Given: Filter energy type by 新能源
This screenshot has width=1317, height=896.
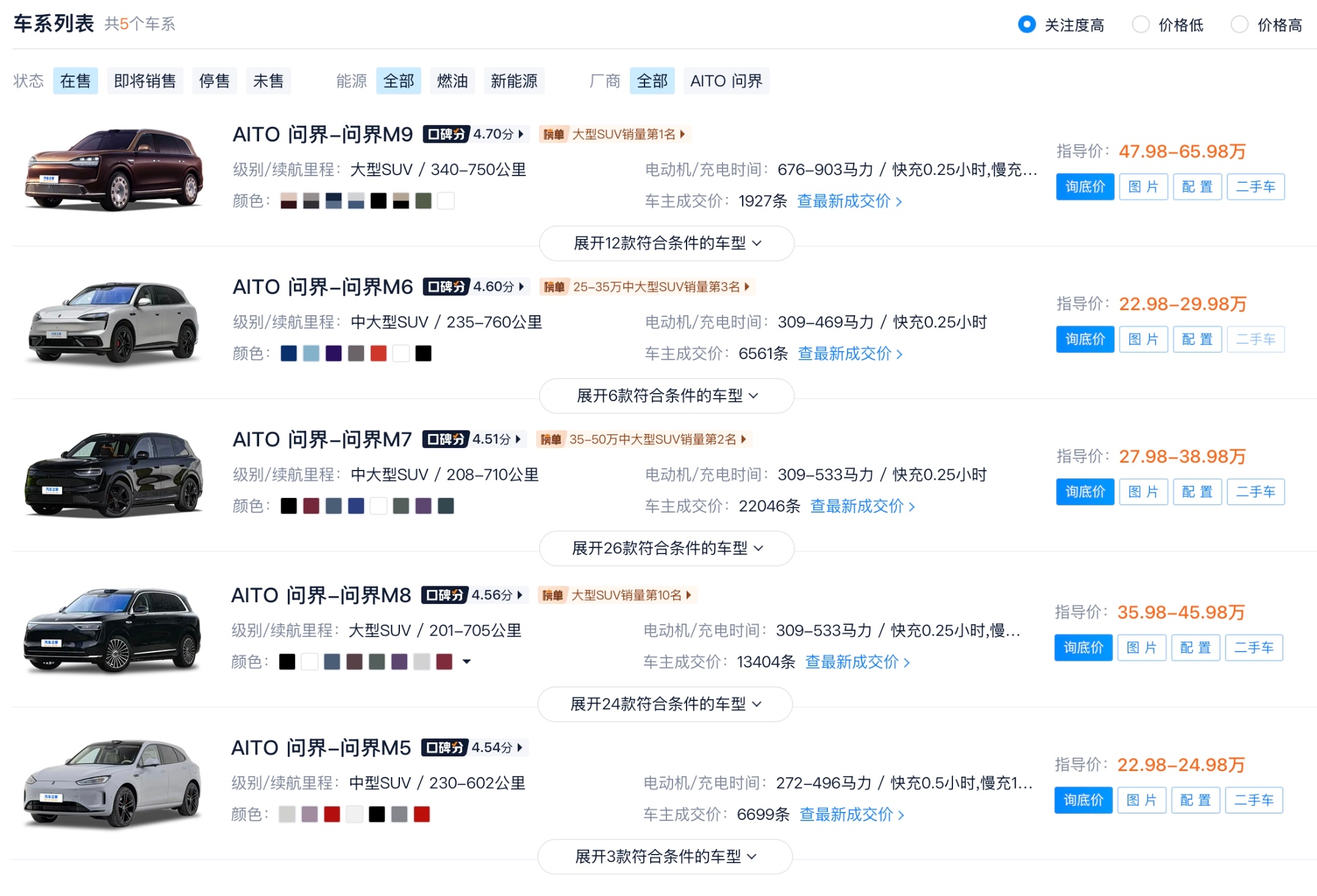Looking at the screenshot, I should (x=514, y=81).
